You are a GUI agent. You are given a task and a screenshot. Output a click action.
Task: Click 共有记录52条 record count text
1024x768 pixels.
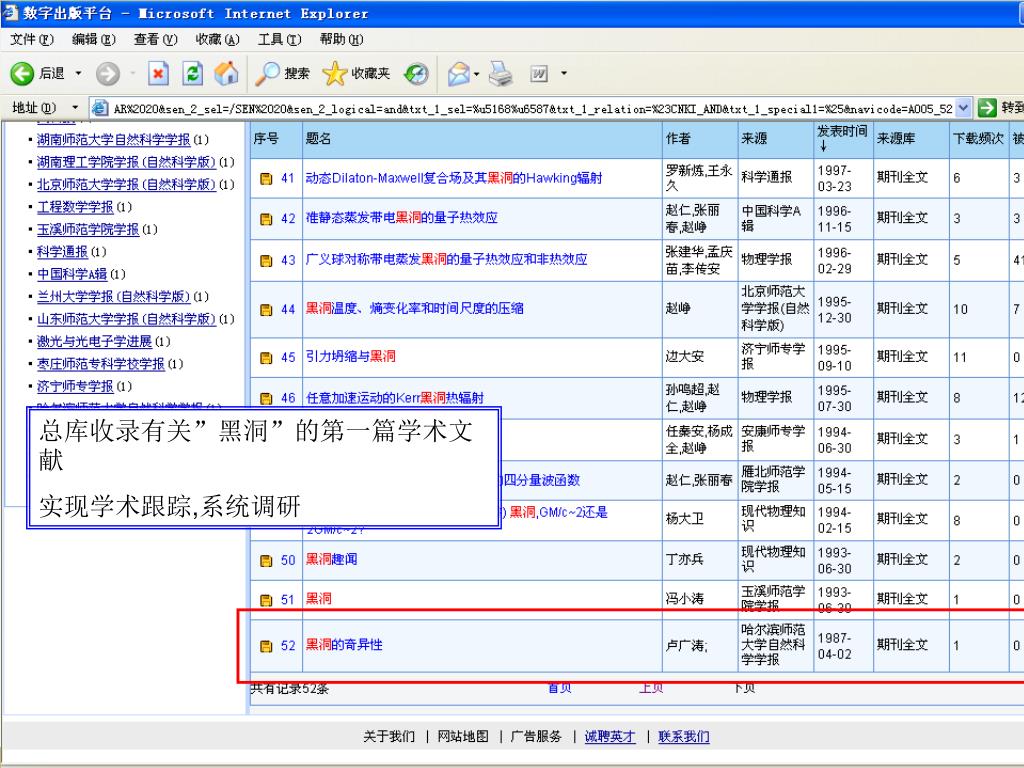pos(289,688)
